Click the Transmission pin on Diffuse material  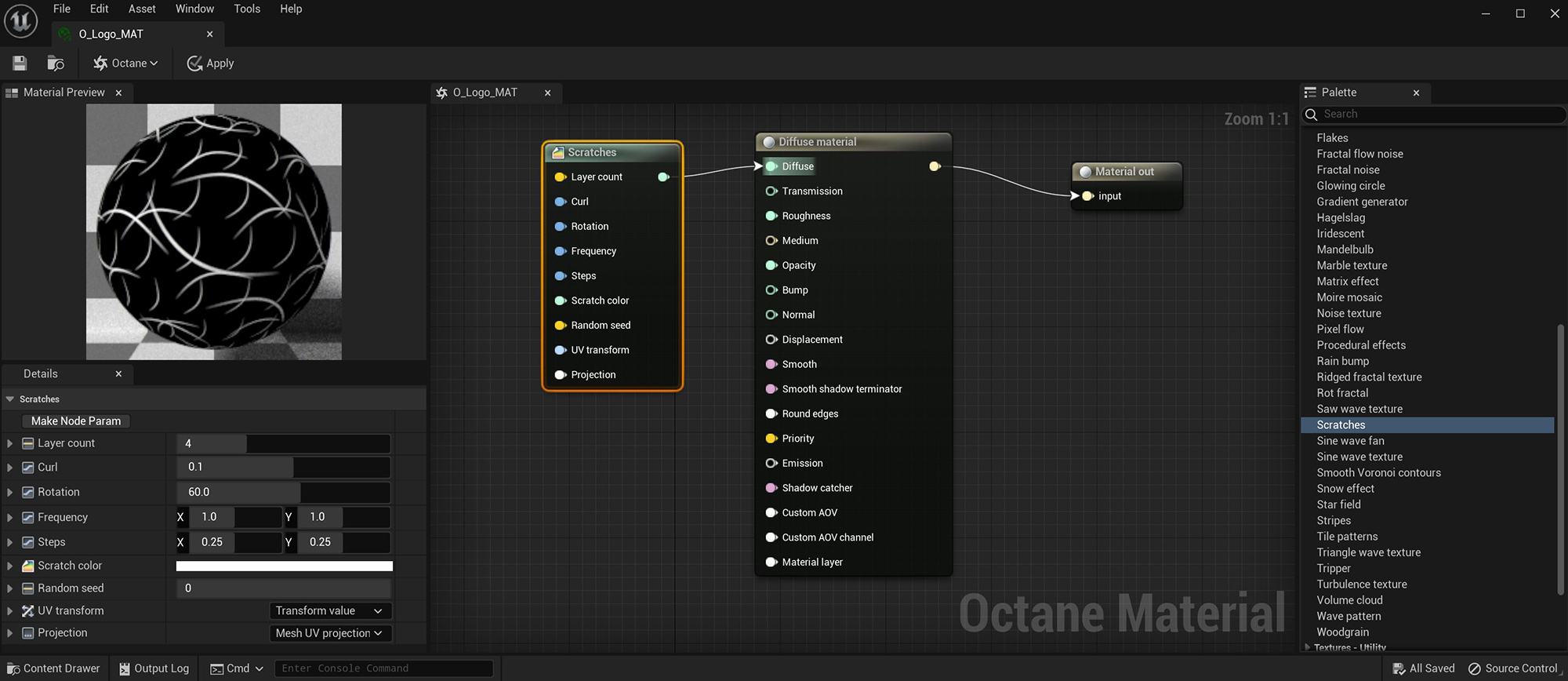coord(771,191)
